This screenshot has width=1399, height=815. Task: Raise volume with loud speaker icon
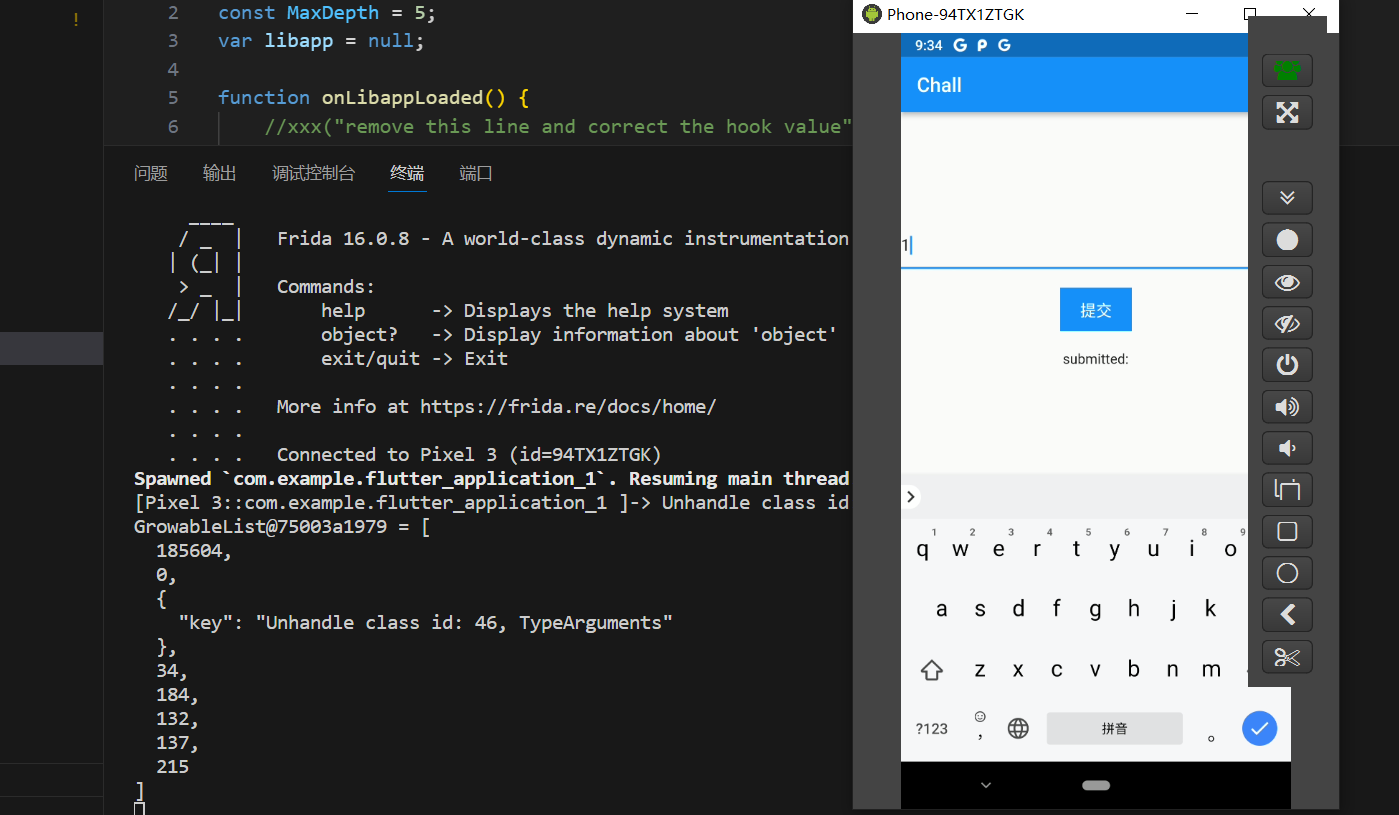pos(1287,407)
